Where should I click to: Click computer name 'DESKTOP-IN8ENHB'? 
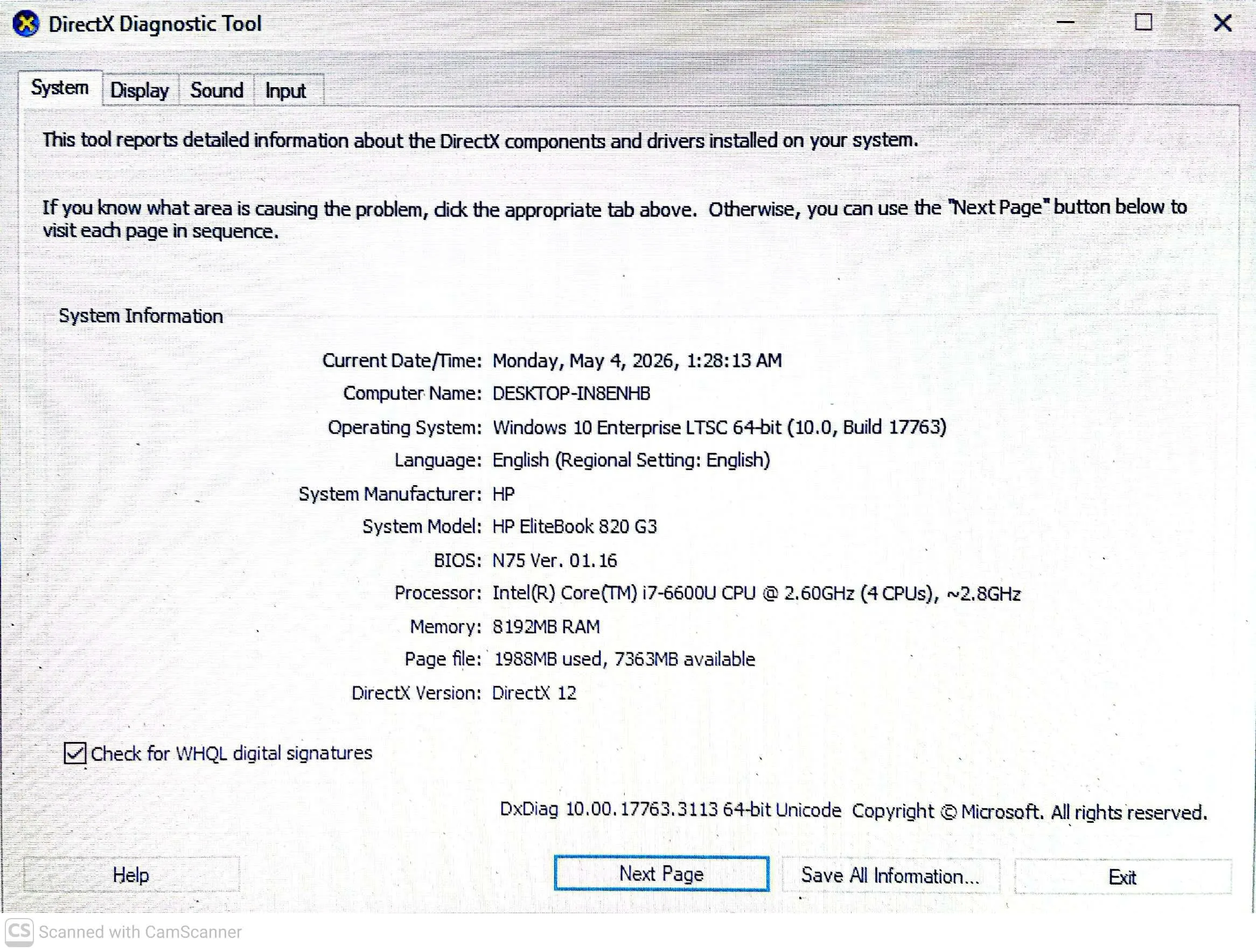(571, 394)
